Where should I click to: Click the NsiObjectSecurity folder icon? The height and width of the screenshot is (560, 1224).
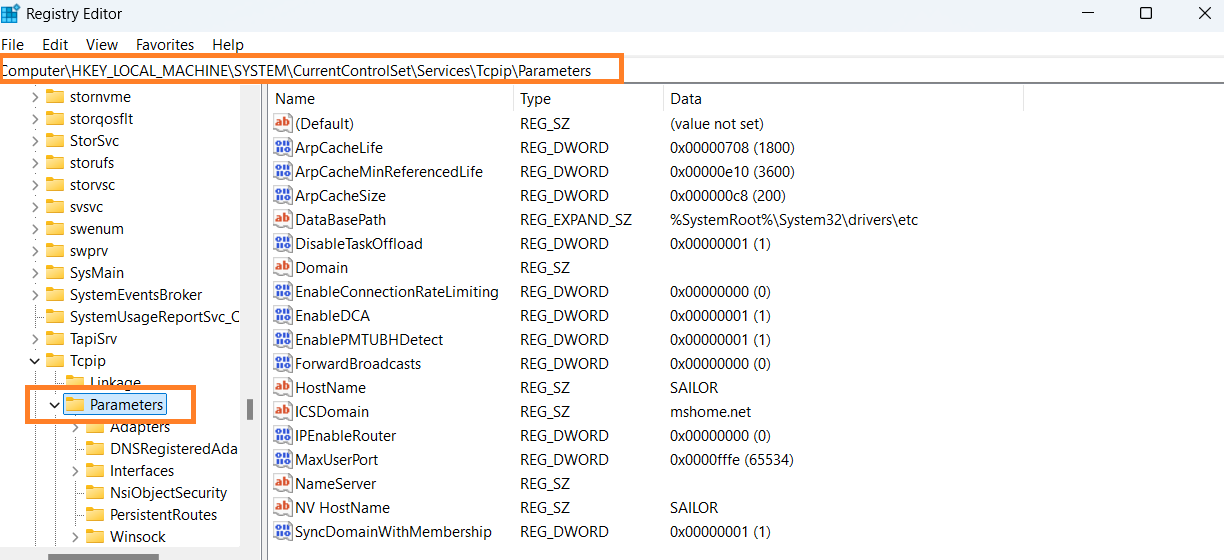[x=95, y=493]
